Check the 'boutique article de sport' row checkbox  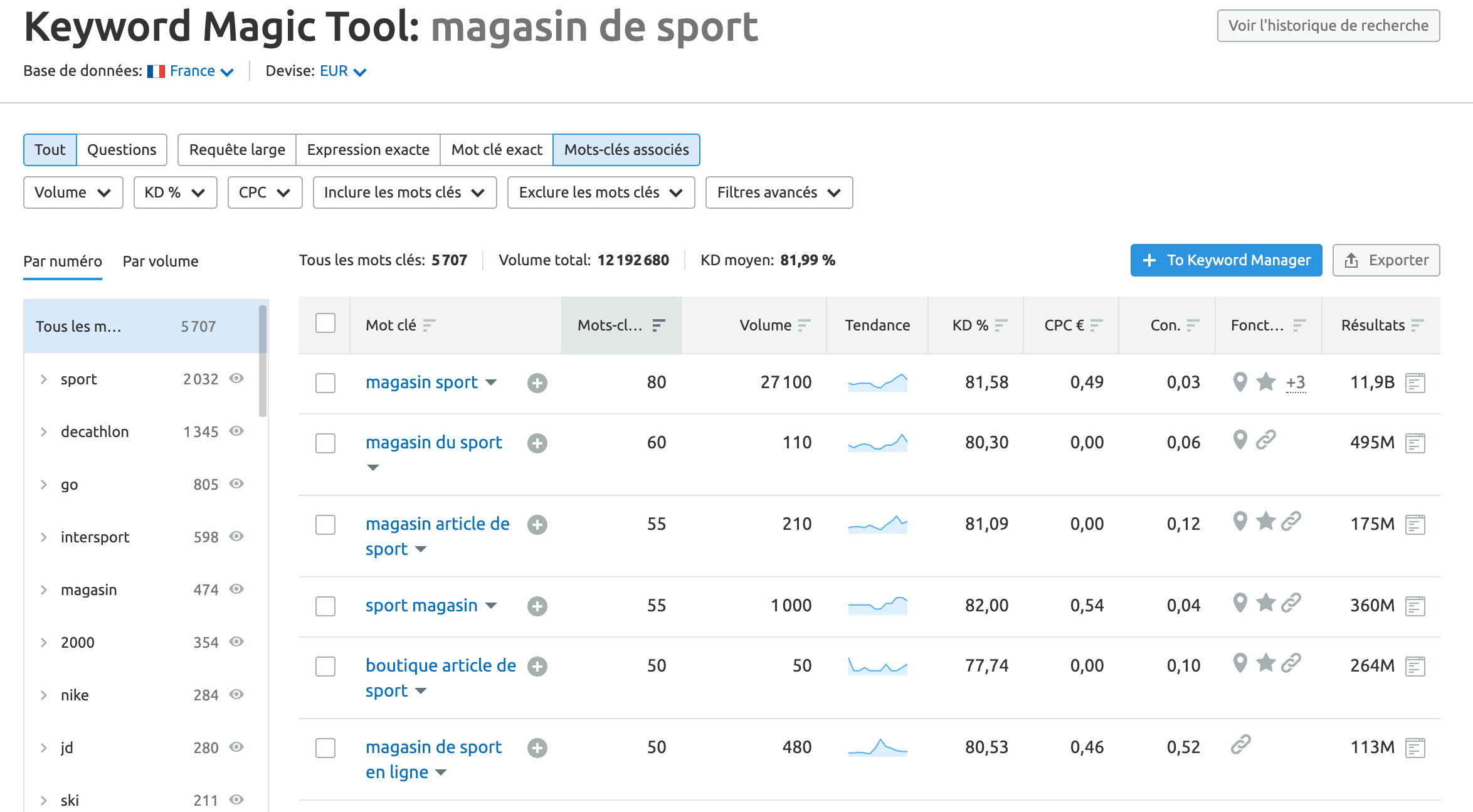click(325, 667)
